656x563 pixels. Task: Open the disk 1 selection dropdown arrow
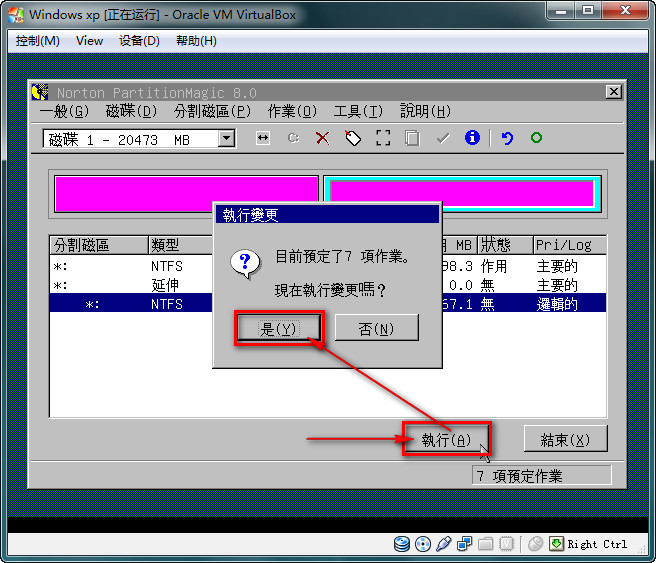click(226, 138)
